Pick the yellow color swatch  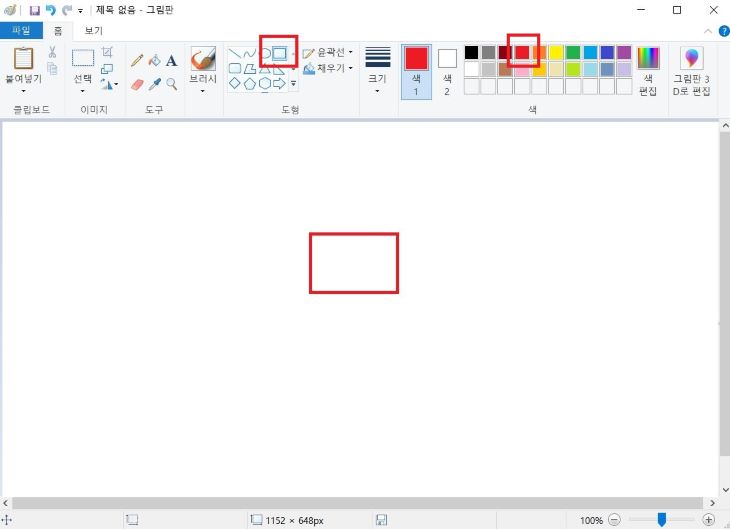click(x=556, y=53)
